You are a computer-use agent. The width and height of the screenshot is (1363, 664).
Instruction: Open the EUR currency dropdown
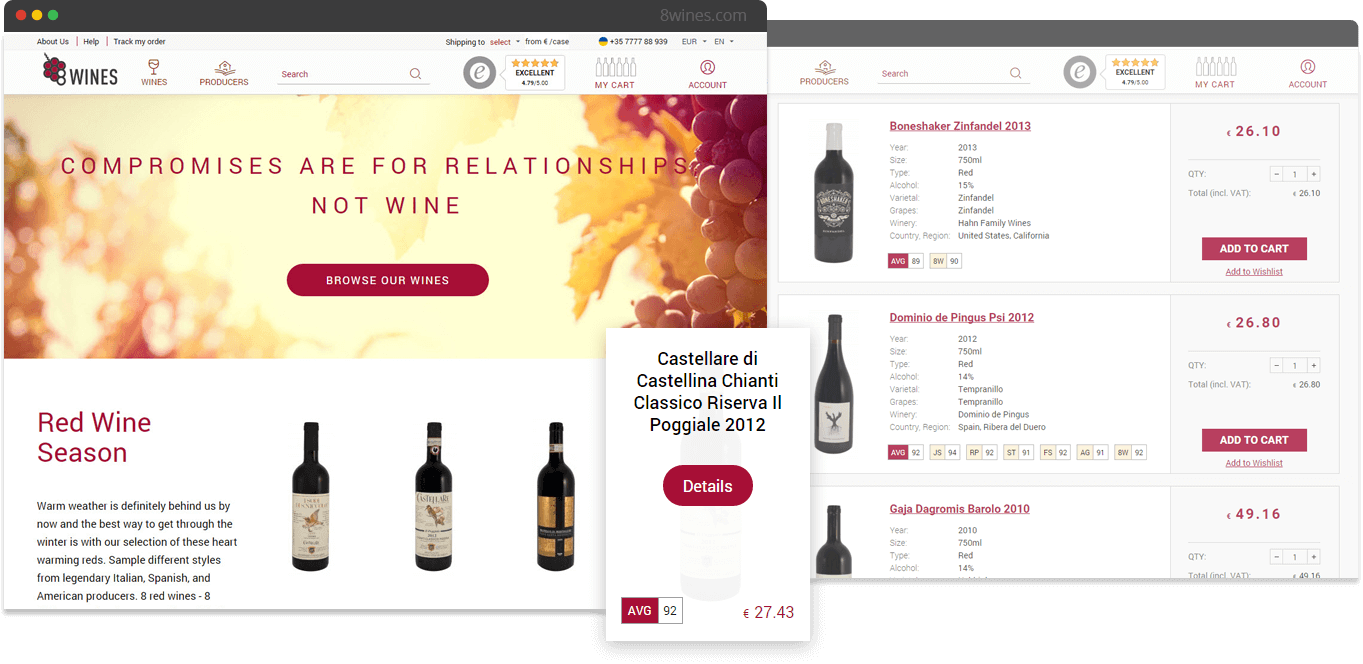pos(694,42)
